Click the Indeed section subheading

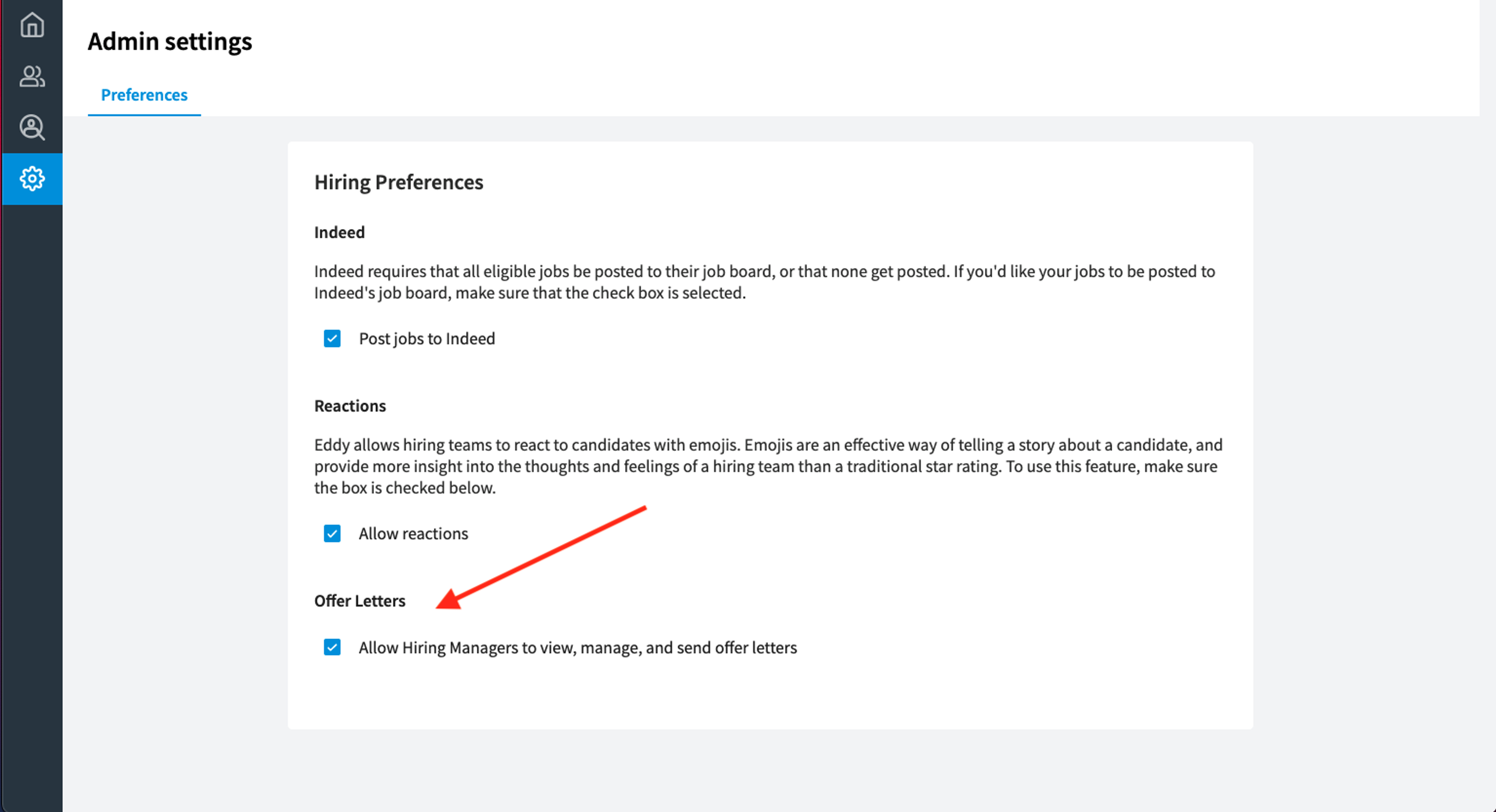click(x=340, y=232)
